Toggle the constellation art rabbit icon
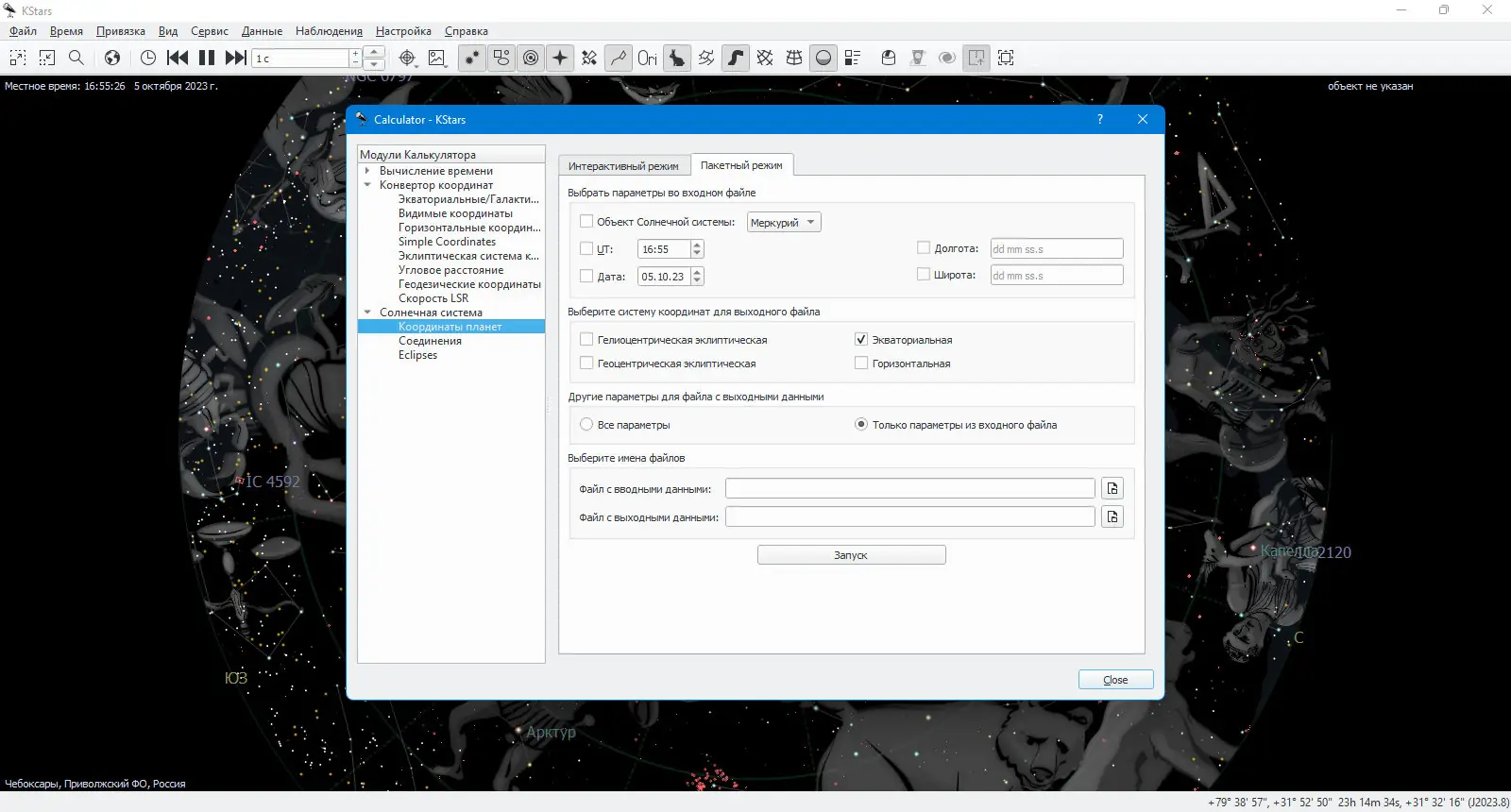Image resolution: width=1511 pixels, height=812 pixels. pos(677,58)
